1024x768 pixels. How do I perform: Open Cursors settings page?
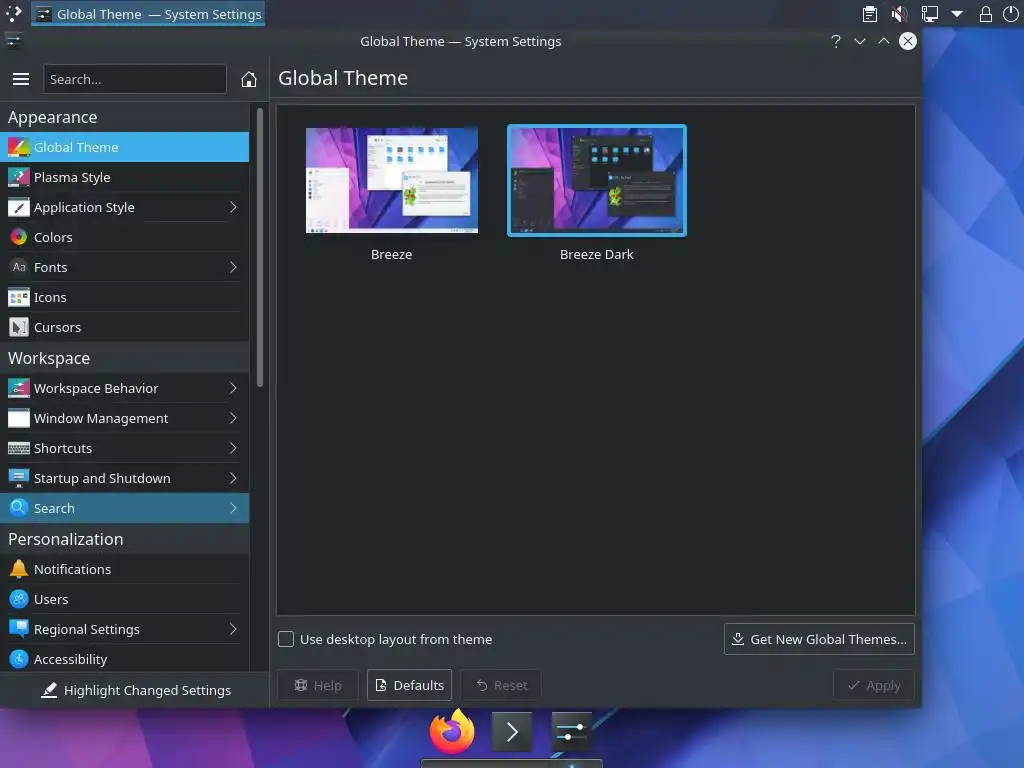click(x=124, y=328)
